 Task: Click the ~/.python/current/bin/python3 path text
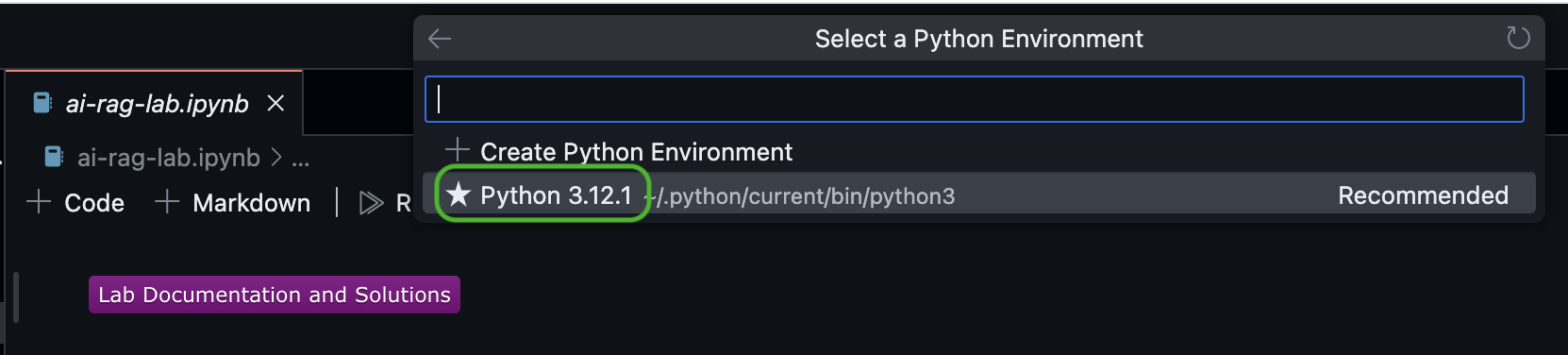[x=800, y=196]
